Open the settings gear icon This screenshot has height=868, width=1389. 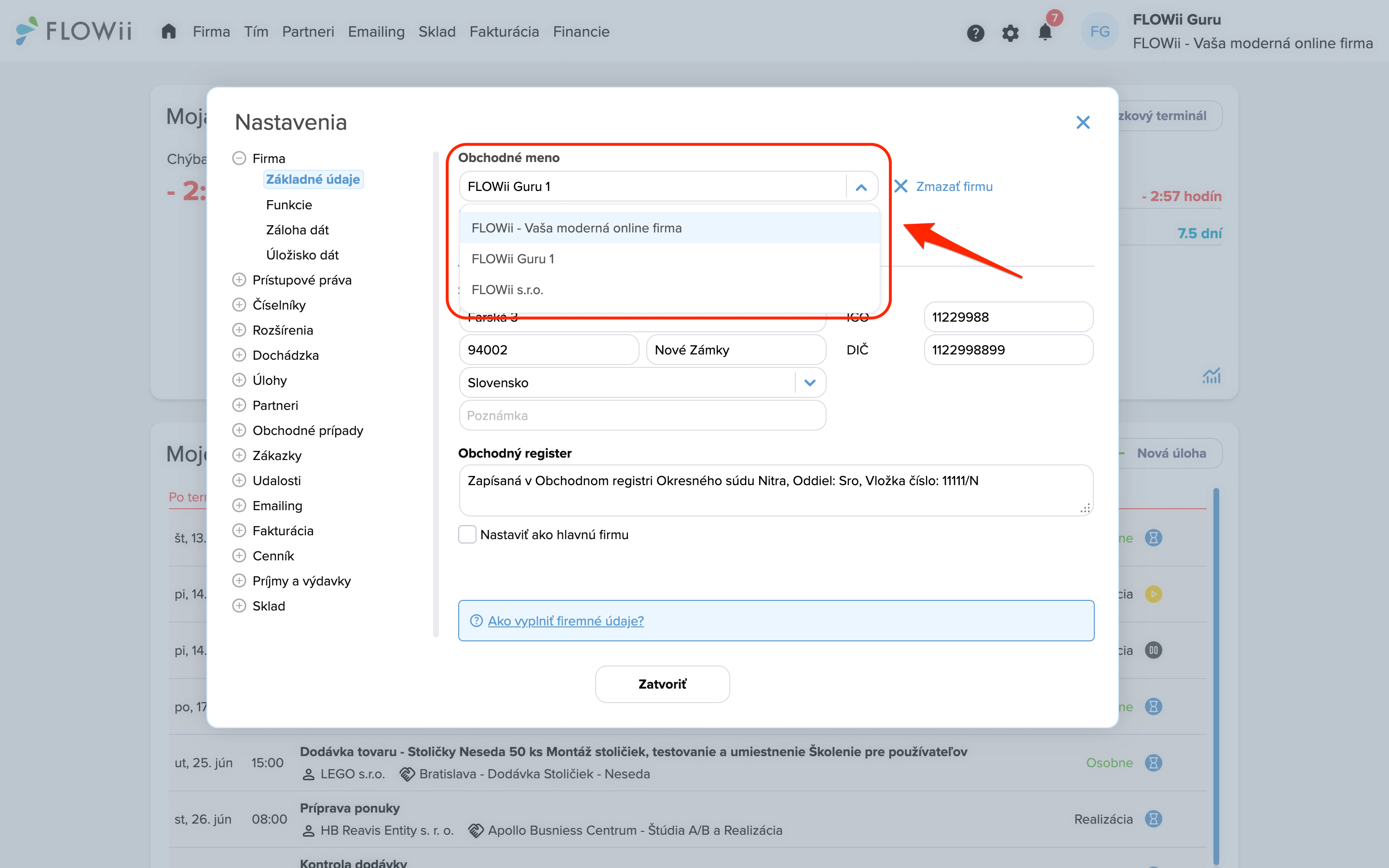(1010, 33)
